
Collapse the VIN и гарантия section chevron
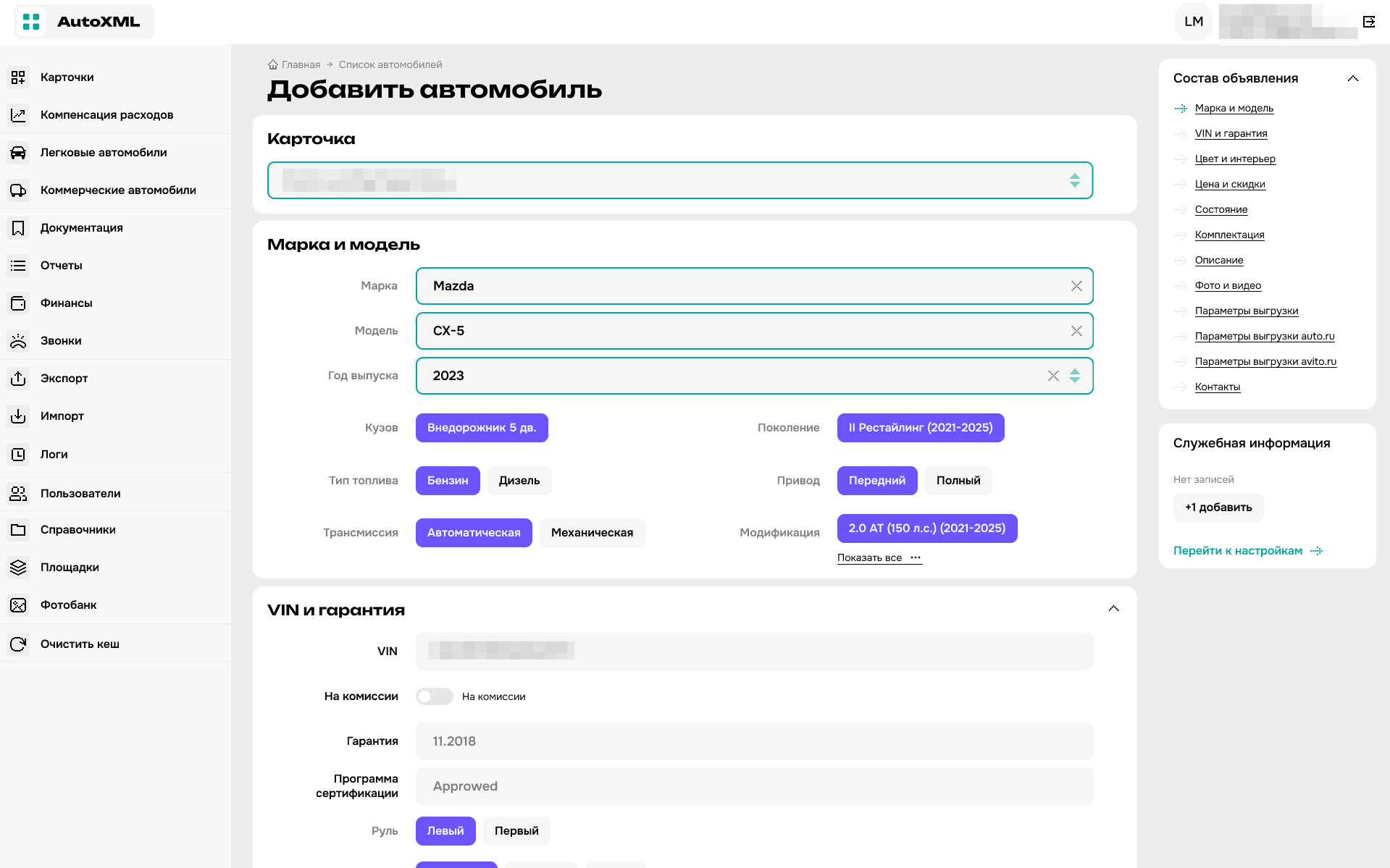click(x=1113, y=608)
